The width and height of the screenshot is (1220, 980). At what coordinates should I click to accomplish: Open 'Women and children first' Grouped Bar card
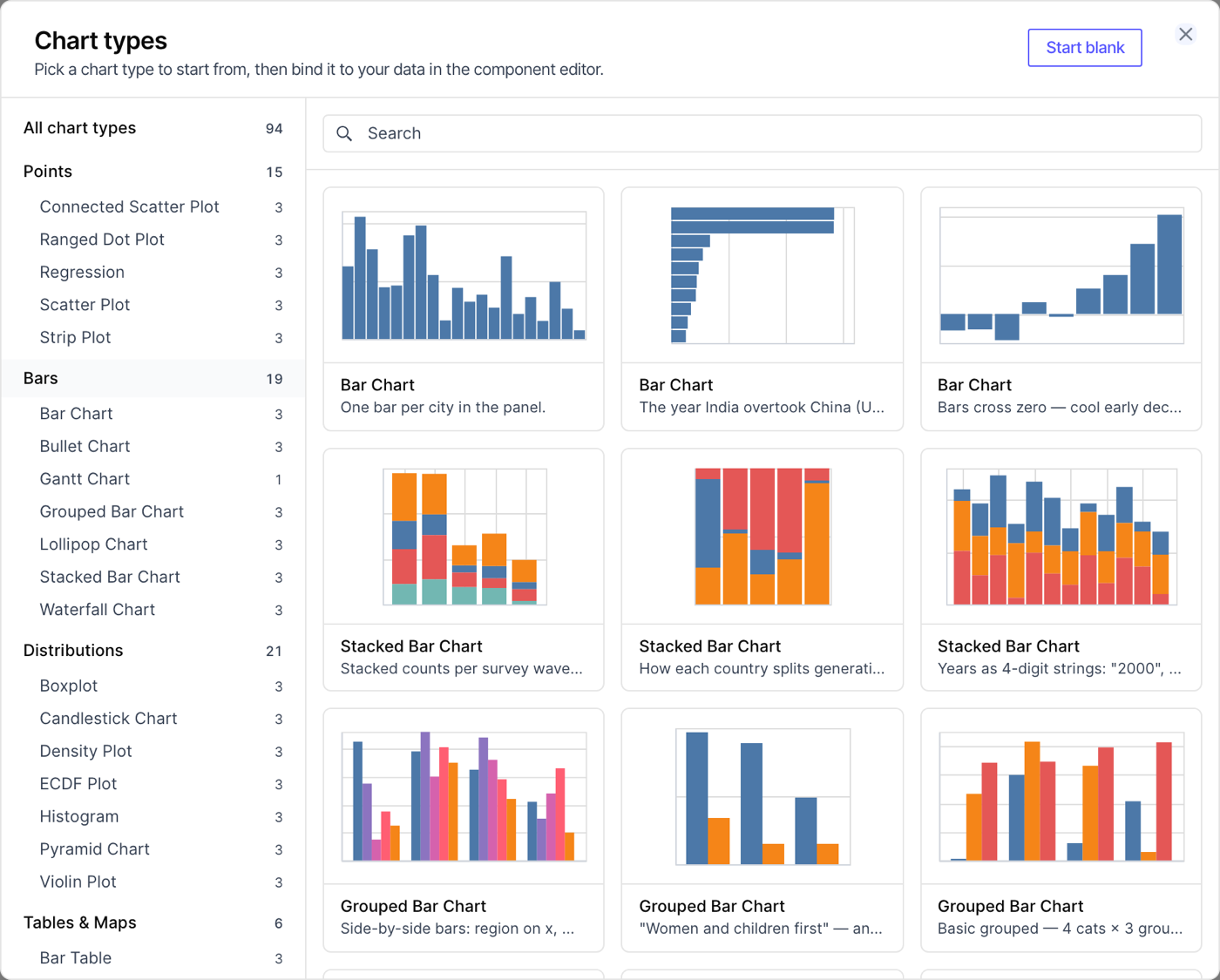[x=762, y=830]
